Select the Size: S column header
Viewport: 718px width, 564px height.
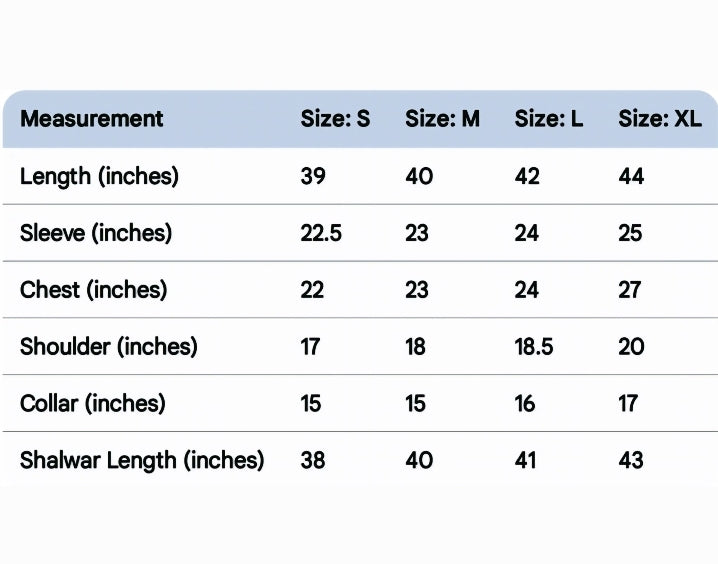pos(335,119)
